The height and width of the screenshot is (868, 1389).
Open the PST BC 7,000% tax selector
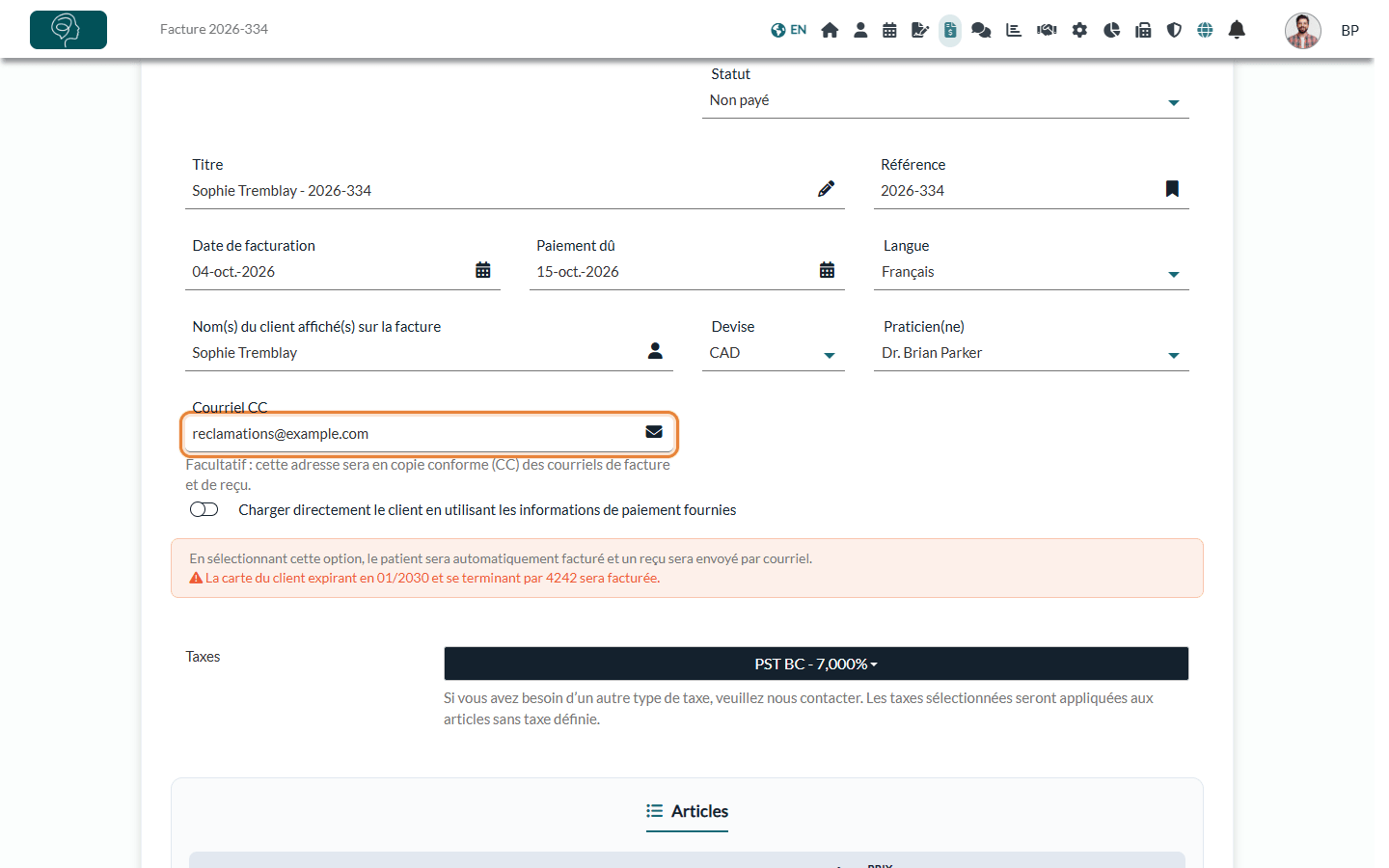(816, 664)
